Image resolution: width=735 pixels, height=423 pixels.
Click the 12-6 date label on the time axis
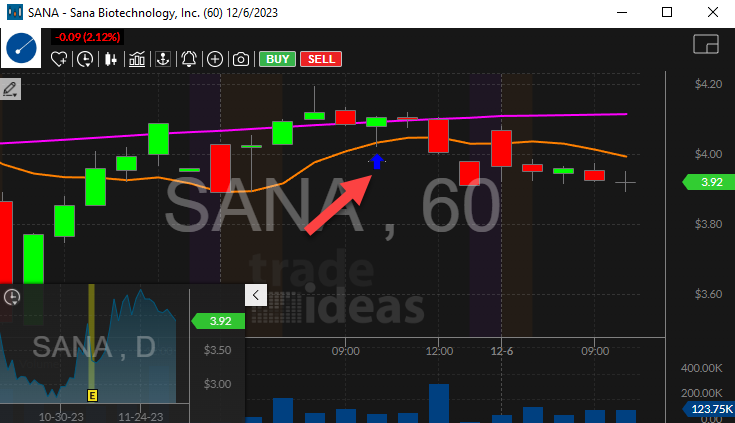click(x=502, y=351)
